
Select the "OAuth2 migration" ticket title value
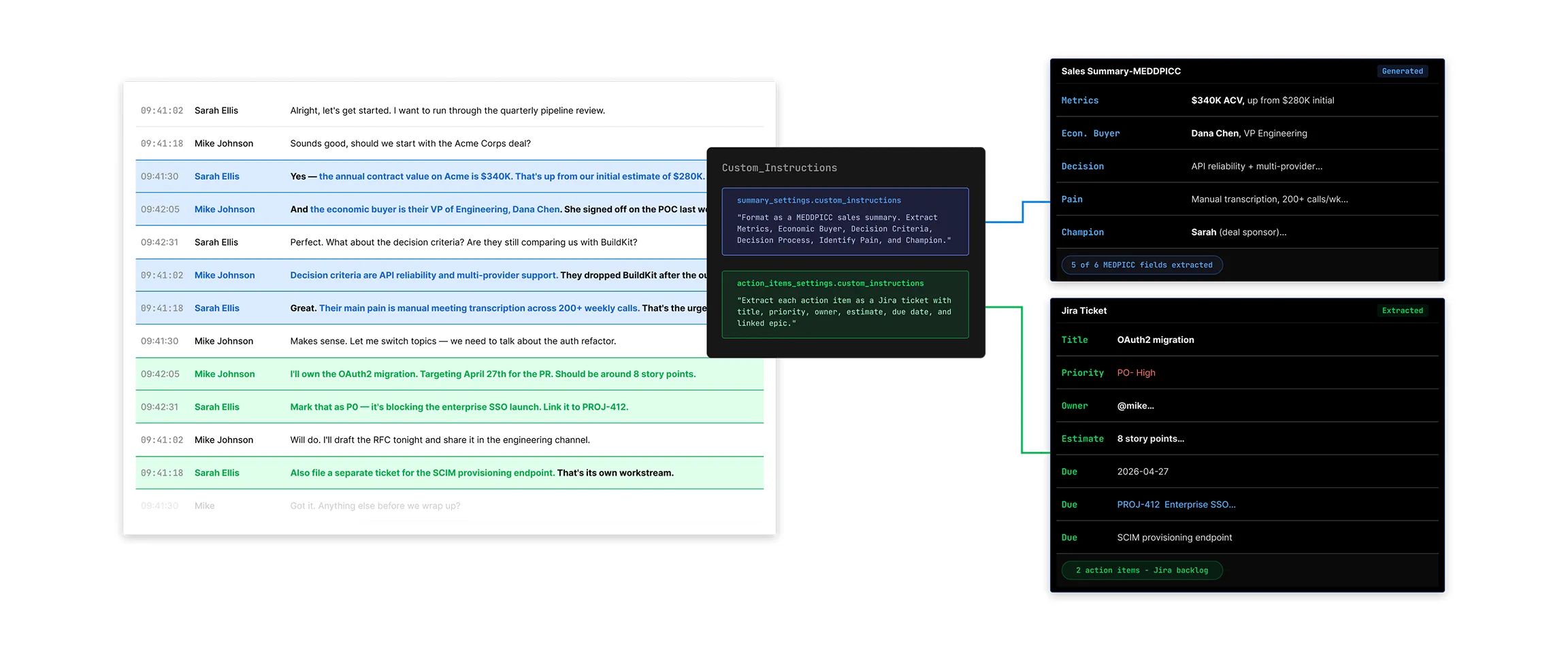[x=1155, y=340]
